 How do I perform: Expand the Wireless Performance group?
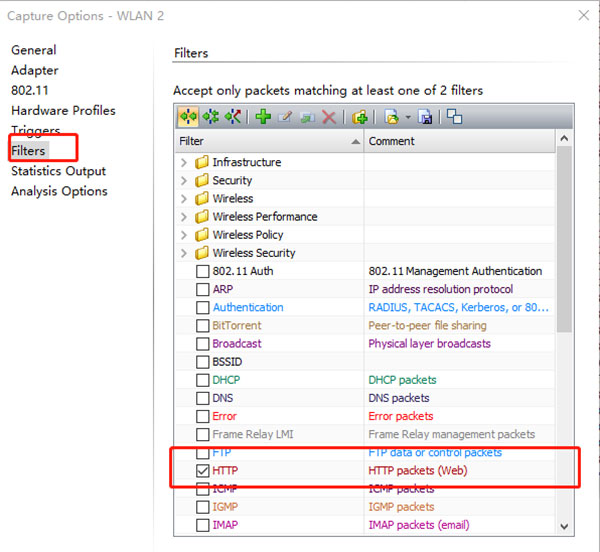(x=184, y=217)
